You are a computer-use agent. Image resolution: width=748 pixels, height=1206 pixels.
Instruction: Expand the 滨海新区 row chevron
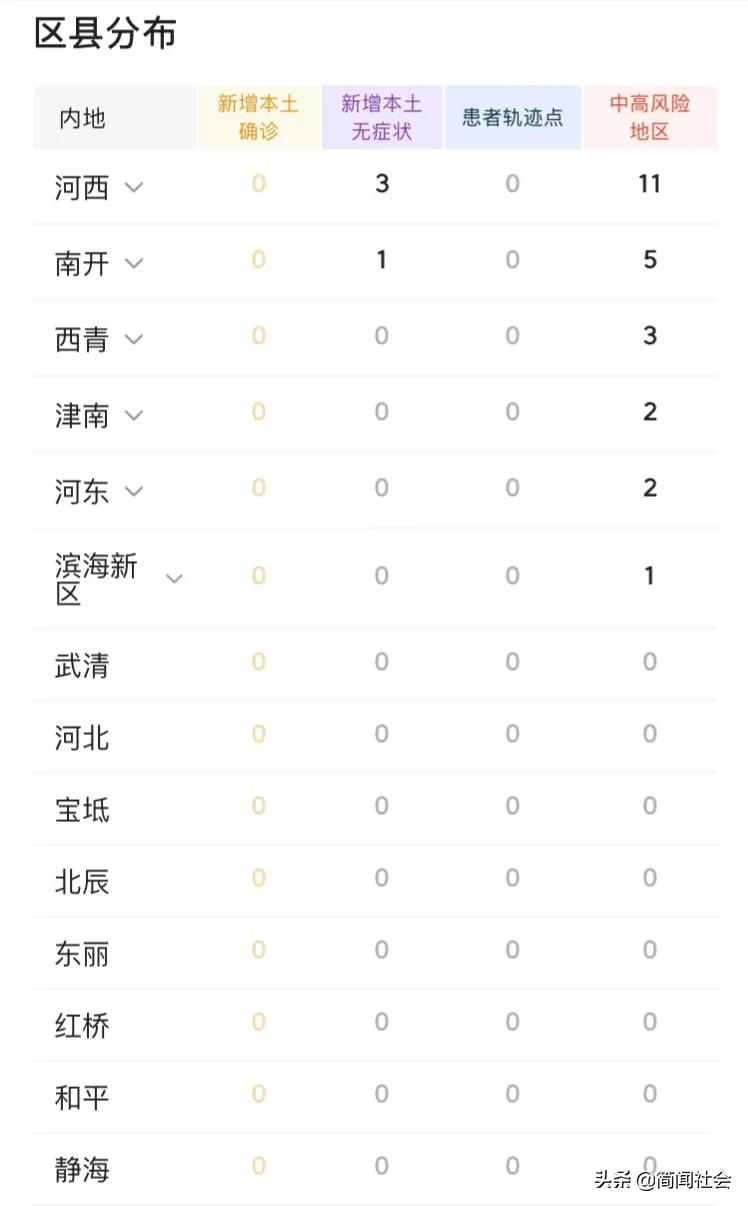click(x=174, y=578)
